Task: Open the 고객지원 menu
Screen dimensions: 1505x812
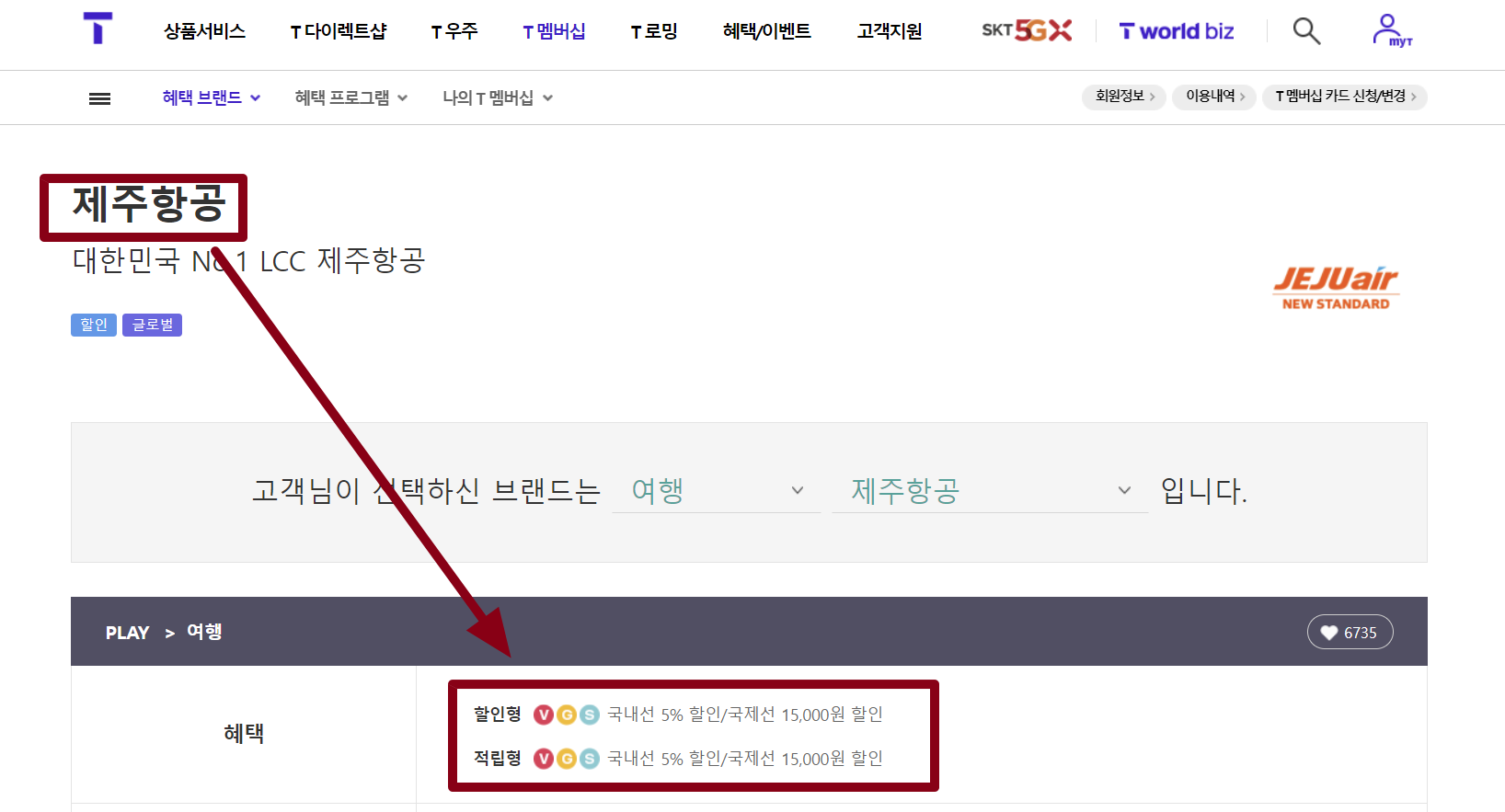Action: click(x=890, y=31)
